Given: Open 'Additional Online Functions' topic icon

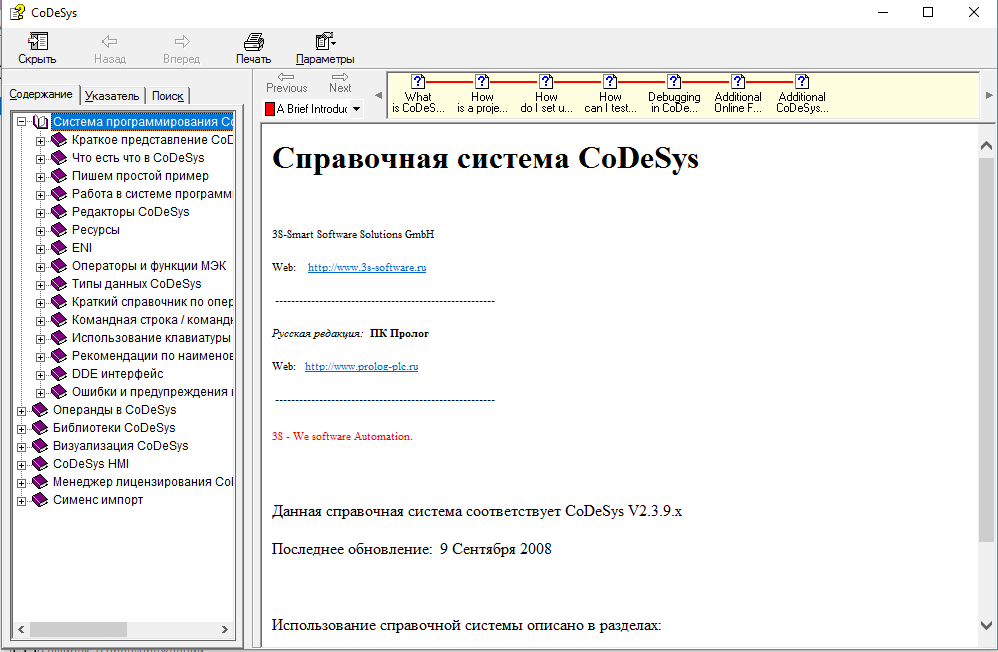Looking at the screenshot, I should coord(738,82).
